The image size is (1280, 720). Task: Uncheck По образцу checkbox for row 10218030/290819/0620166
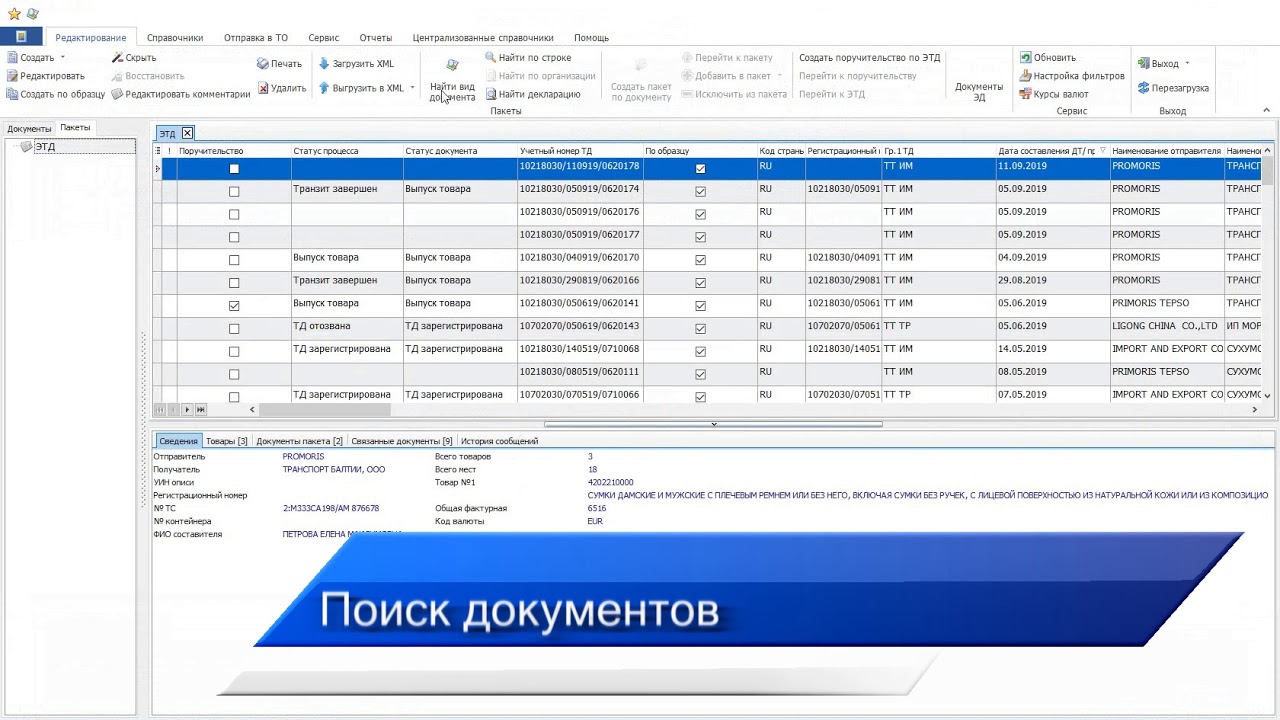[x=700, y=283]
